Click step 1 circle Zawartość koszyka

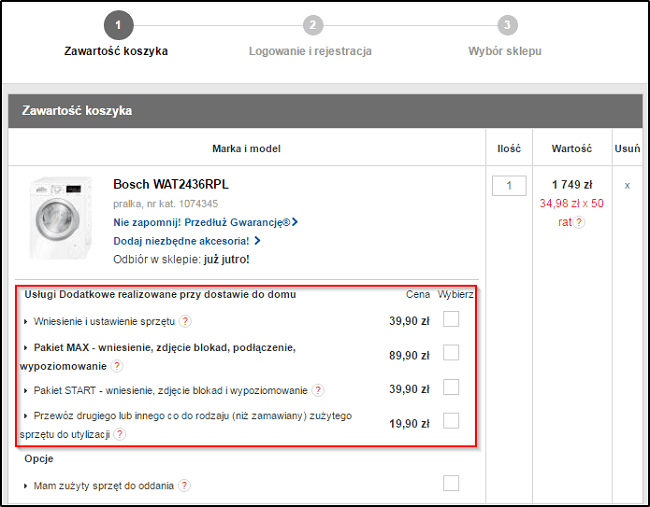click(x=117, y=24)
